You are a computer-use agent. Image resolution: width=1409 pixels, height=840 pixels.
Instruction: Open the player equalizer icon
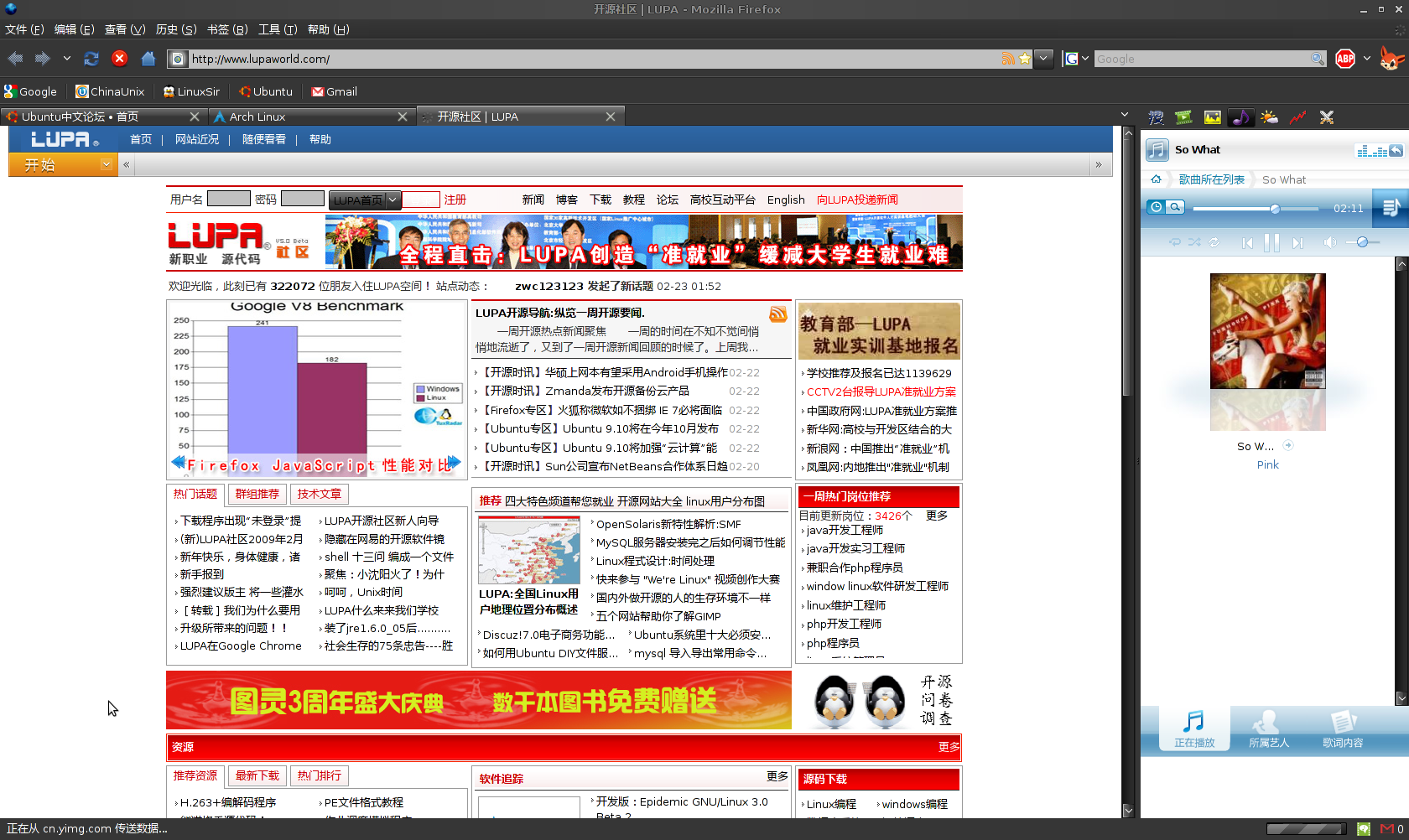[1372, 151]
